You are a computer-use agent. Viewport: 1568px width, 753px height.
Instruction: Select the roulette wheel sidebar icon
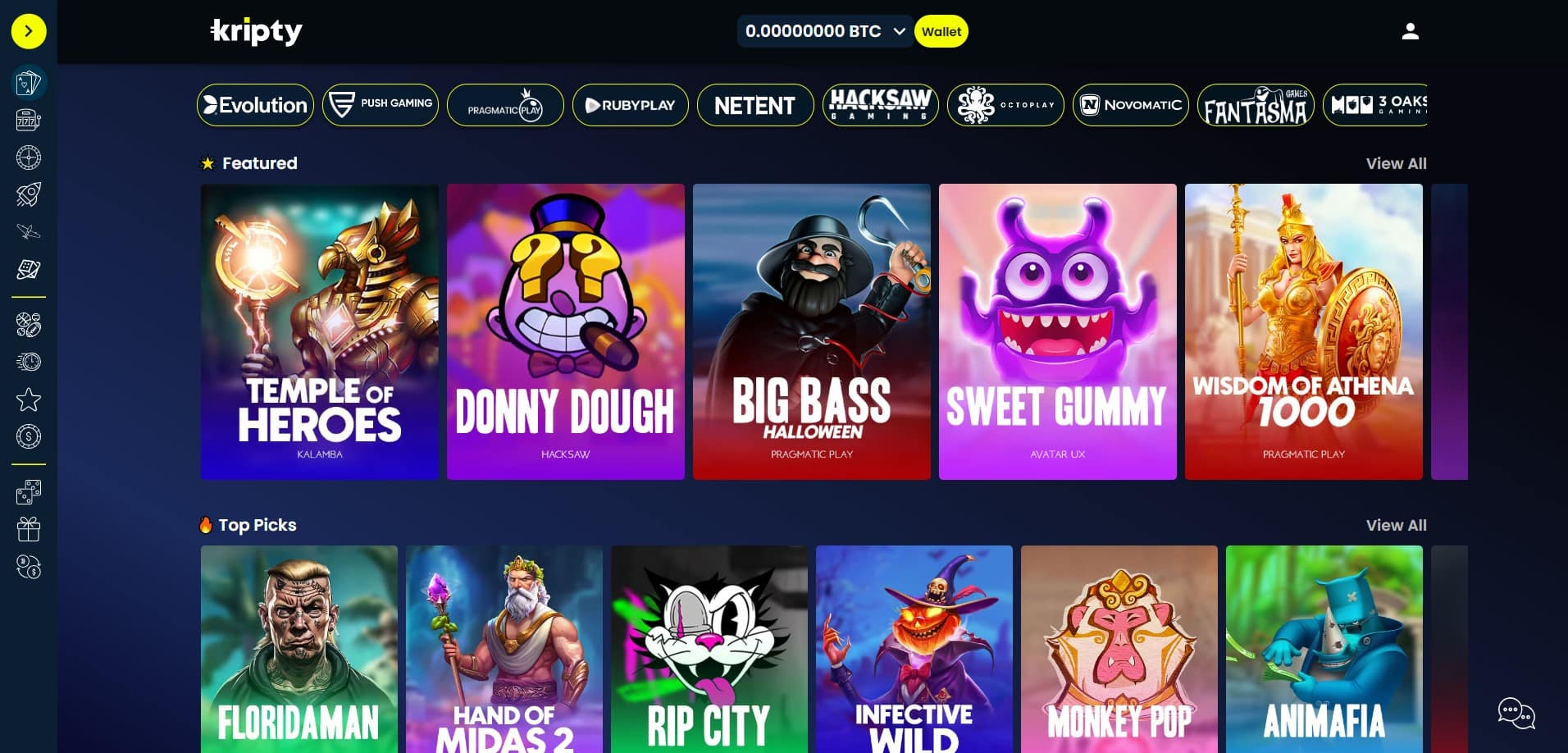[x=29, y=157]
